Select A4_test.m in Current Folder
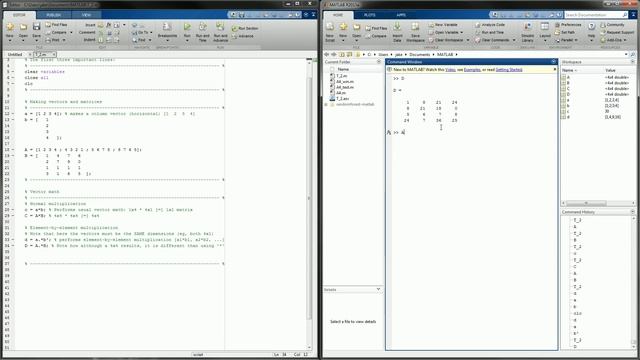The image size is (640, 360). [345, 87]
